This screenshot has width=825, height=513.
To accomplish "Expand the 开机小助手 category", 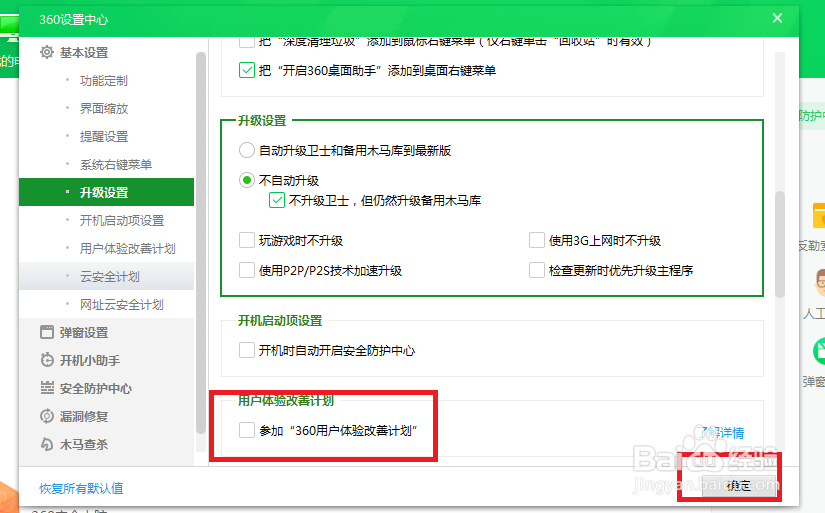I will [89, 360].
